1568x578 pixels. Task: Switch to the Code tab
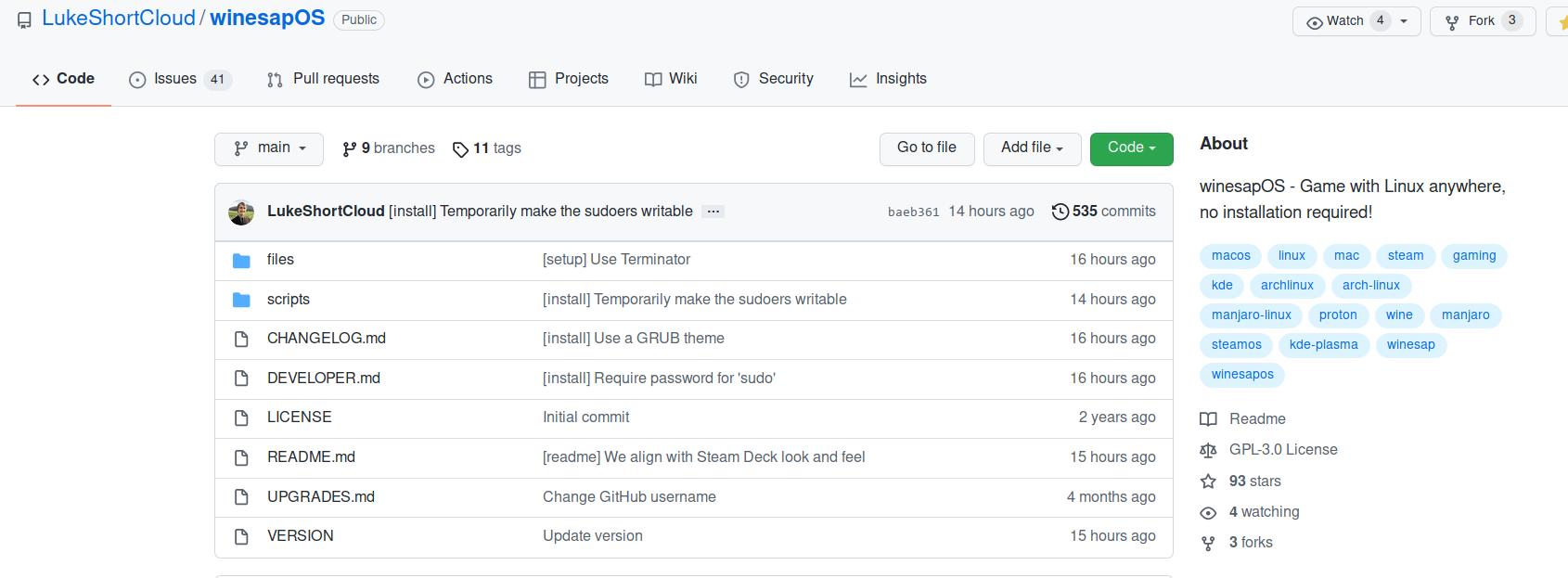[x=63, y=79]
